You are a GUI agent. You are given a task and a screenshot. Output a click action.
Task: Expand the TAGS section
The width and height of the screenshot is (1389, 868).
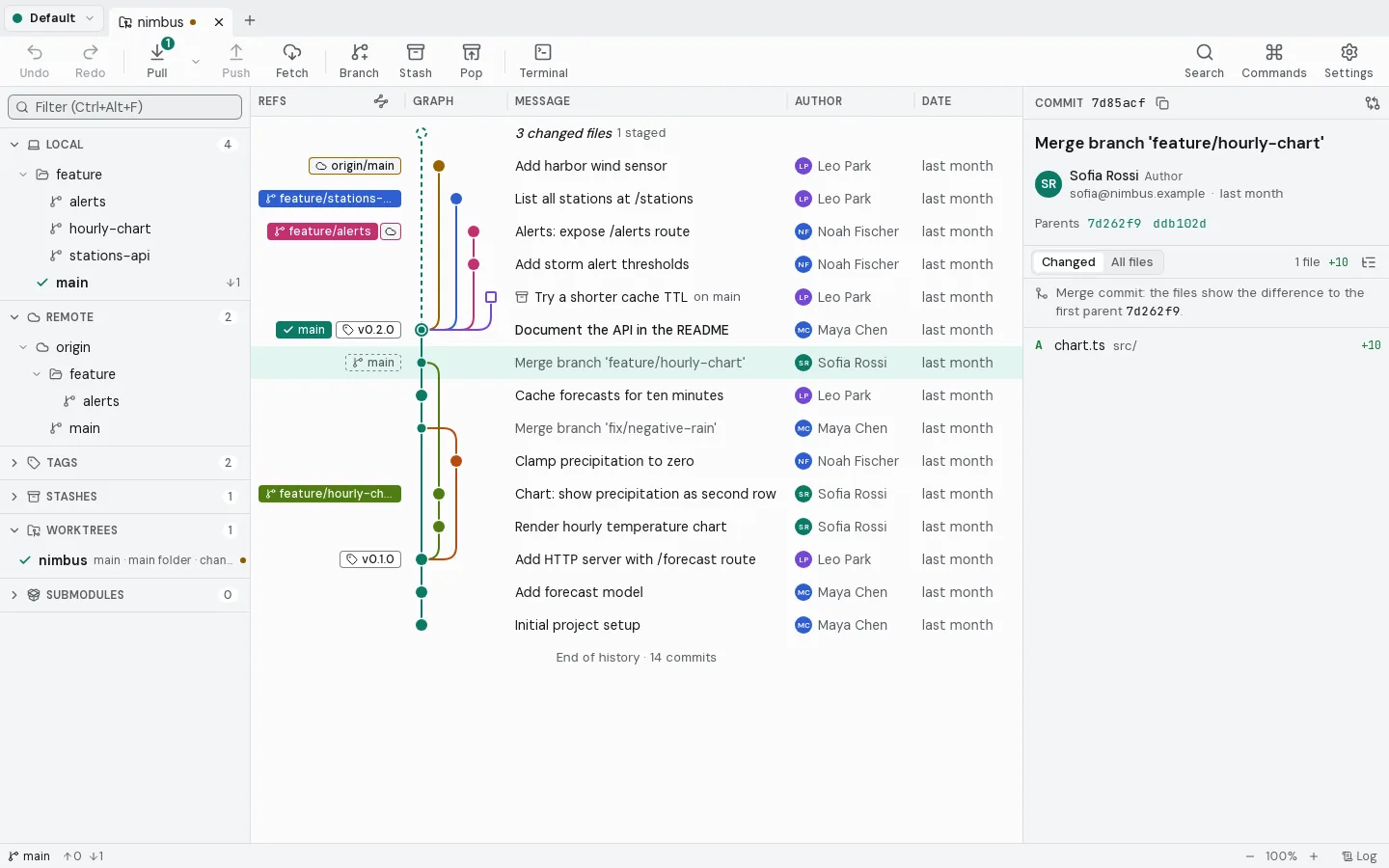(x=14, y=463)
